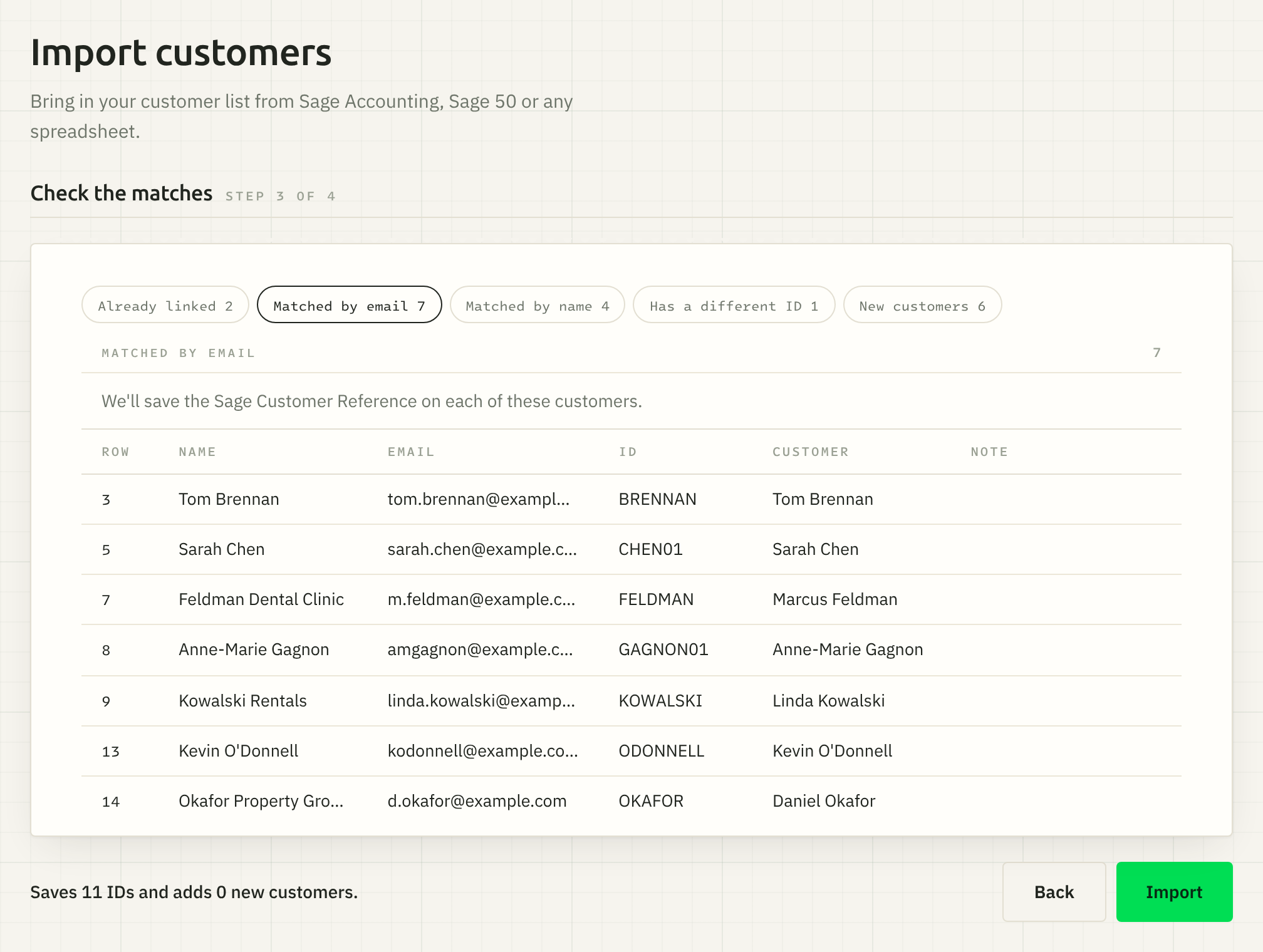Select the Kowalski Rentals name cell
This screenshot has width=1263, height=952.
pos(242,701)
